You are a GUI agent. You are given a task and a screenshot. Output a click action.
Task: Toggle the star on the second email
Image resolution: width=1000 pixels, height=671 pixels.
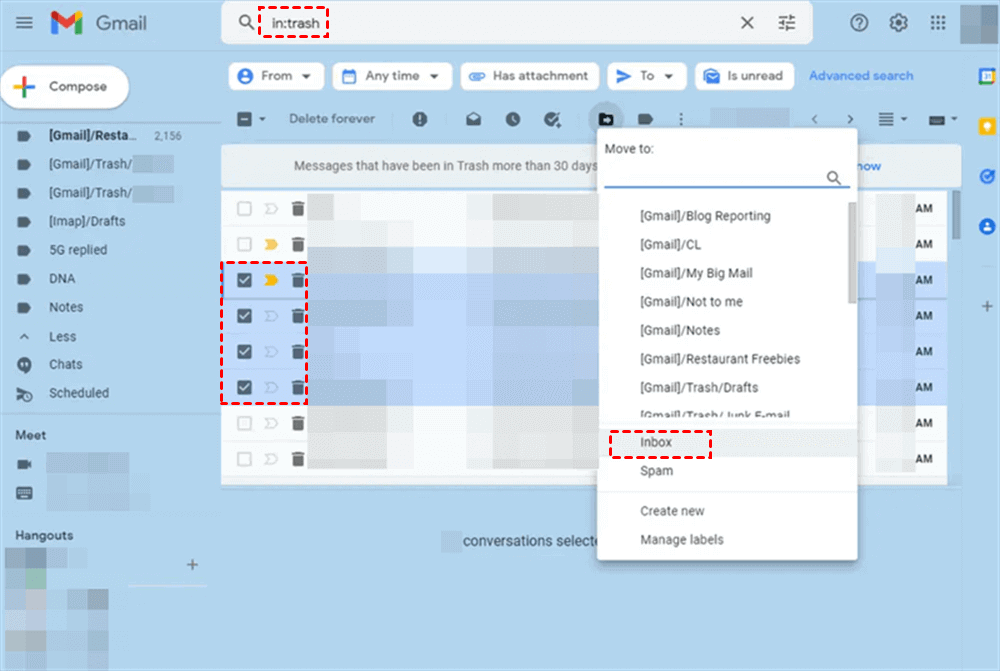pyautogui.click(x=271, y=245)
